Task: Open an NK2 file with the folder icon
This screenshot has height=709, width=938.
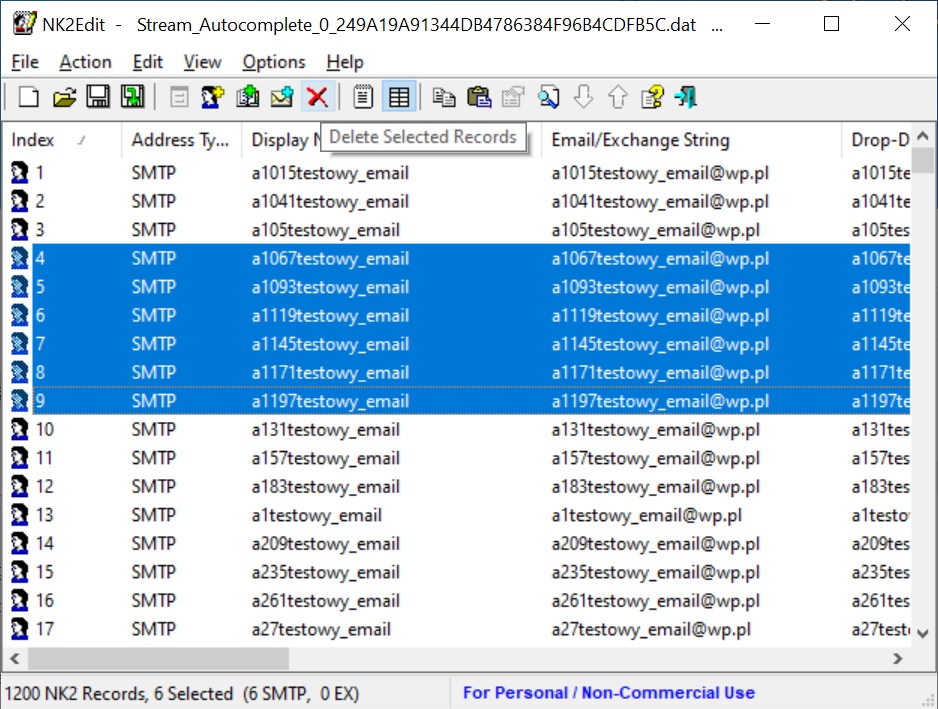Action: (x=64, y=97)
